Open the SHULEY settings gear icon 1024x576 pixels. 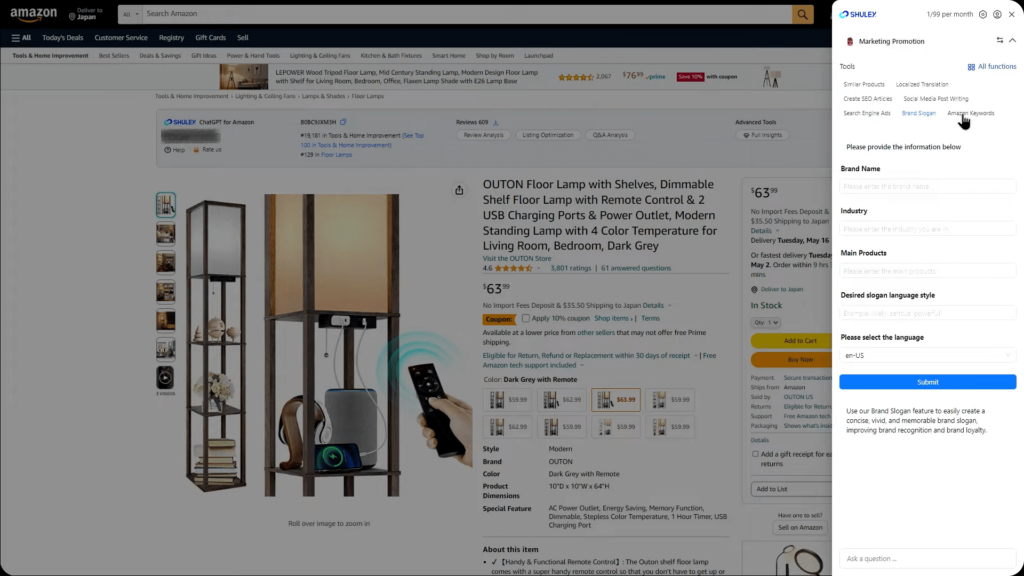[983, 14]
